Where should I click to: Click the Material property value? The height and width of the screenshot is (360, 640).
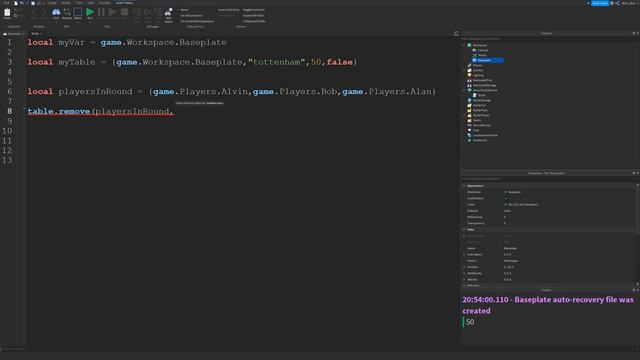[x=507, y=211]
